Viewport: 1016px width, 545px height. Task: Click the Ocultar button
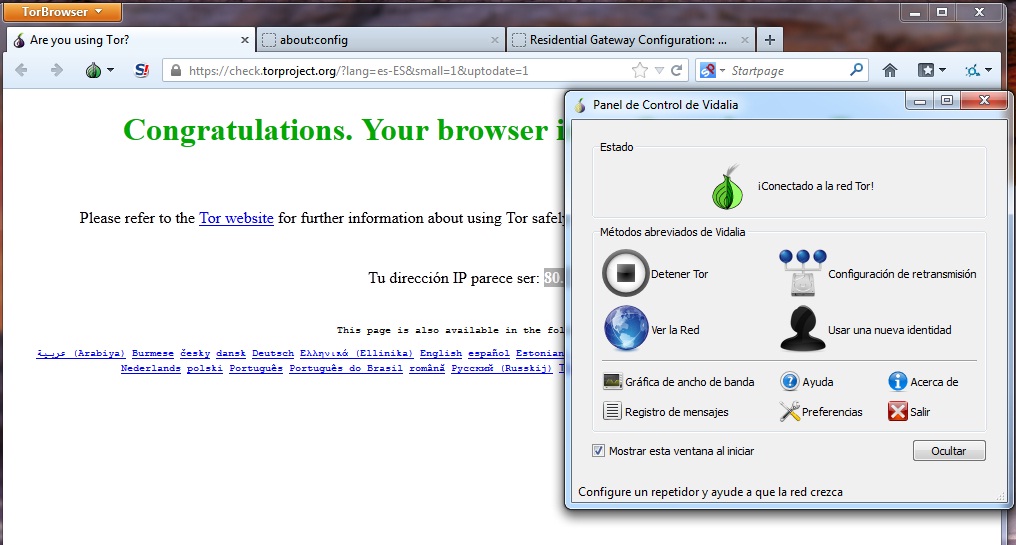click(x=949, y=450)
